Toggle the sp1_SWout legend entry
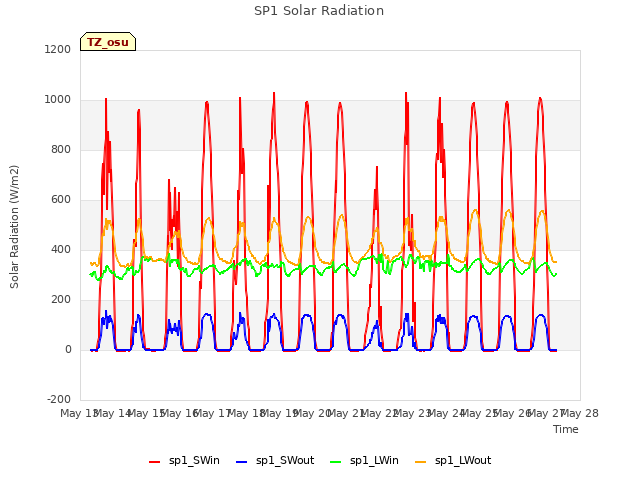Image resolution: width=640 pixels, height=480 pixels. click(275, 461)
